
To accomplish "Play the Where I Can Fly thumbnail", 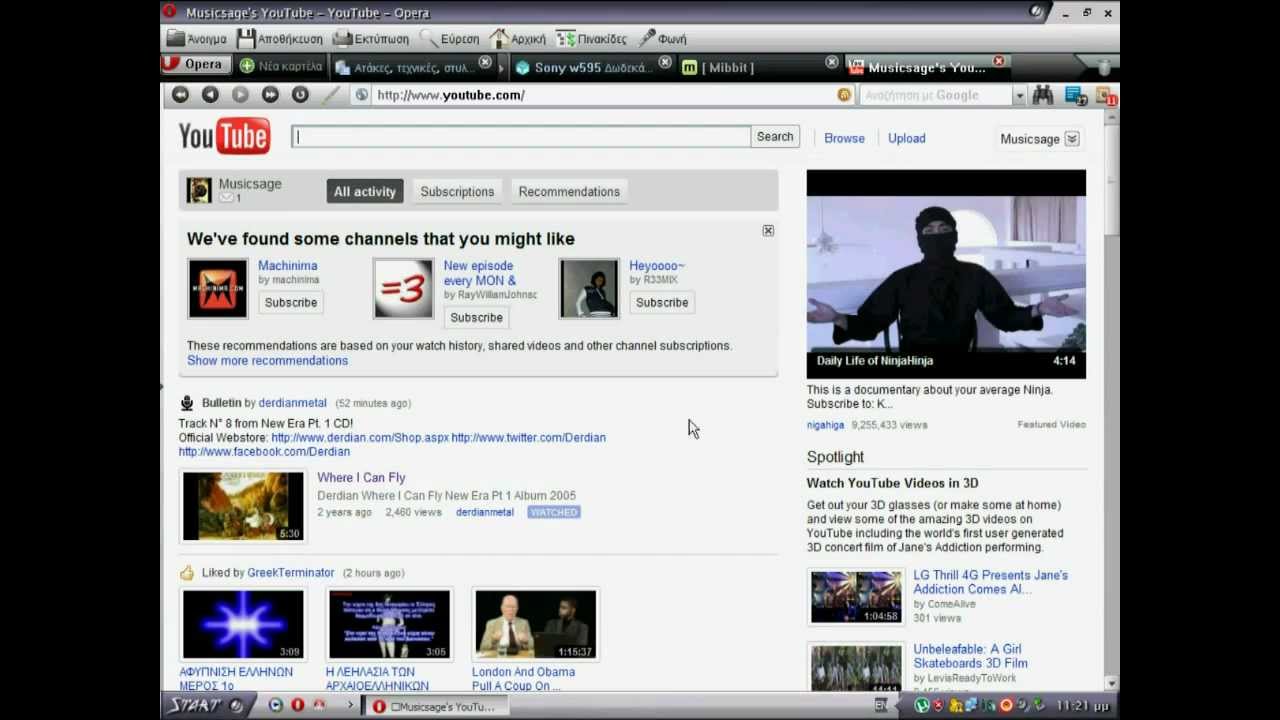I will click(x=243, y=506).
